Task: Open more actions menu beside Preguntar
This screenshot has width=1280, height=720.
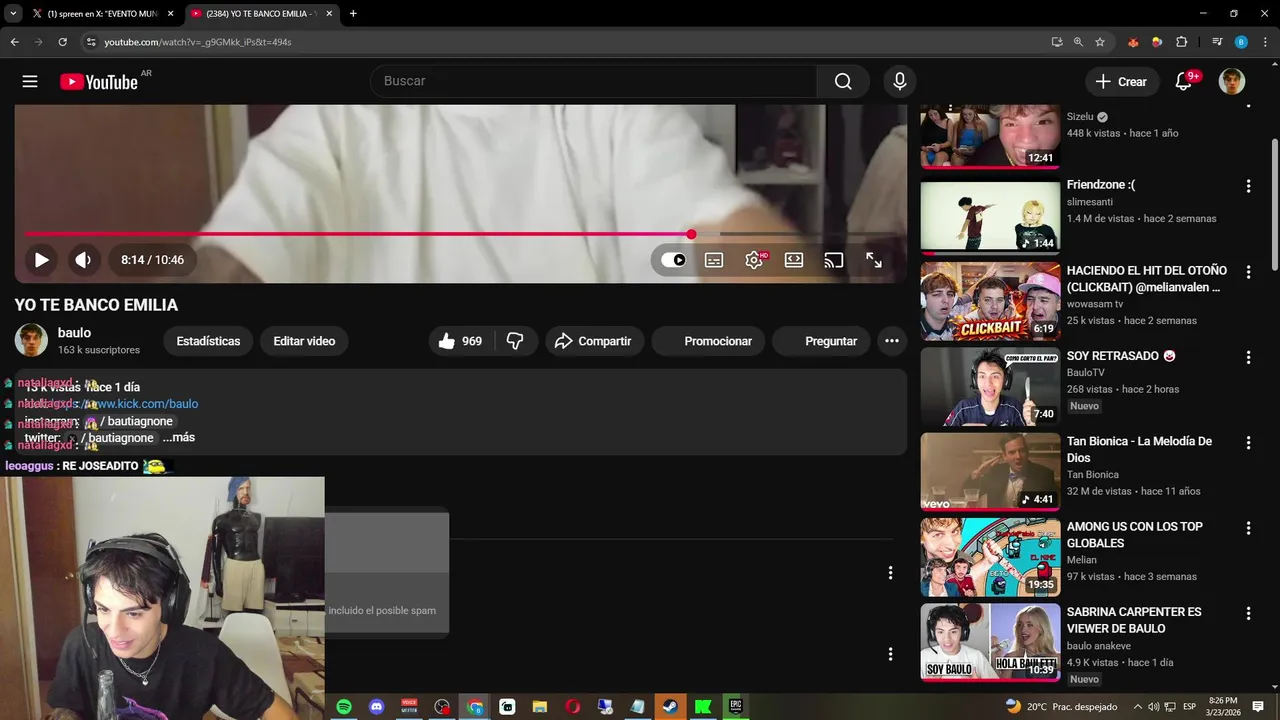Action: click(892, 341)
